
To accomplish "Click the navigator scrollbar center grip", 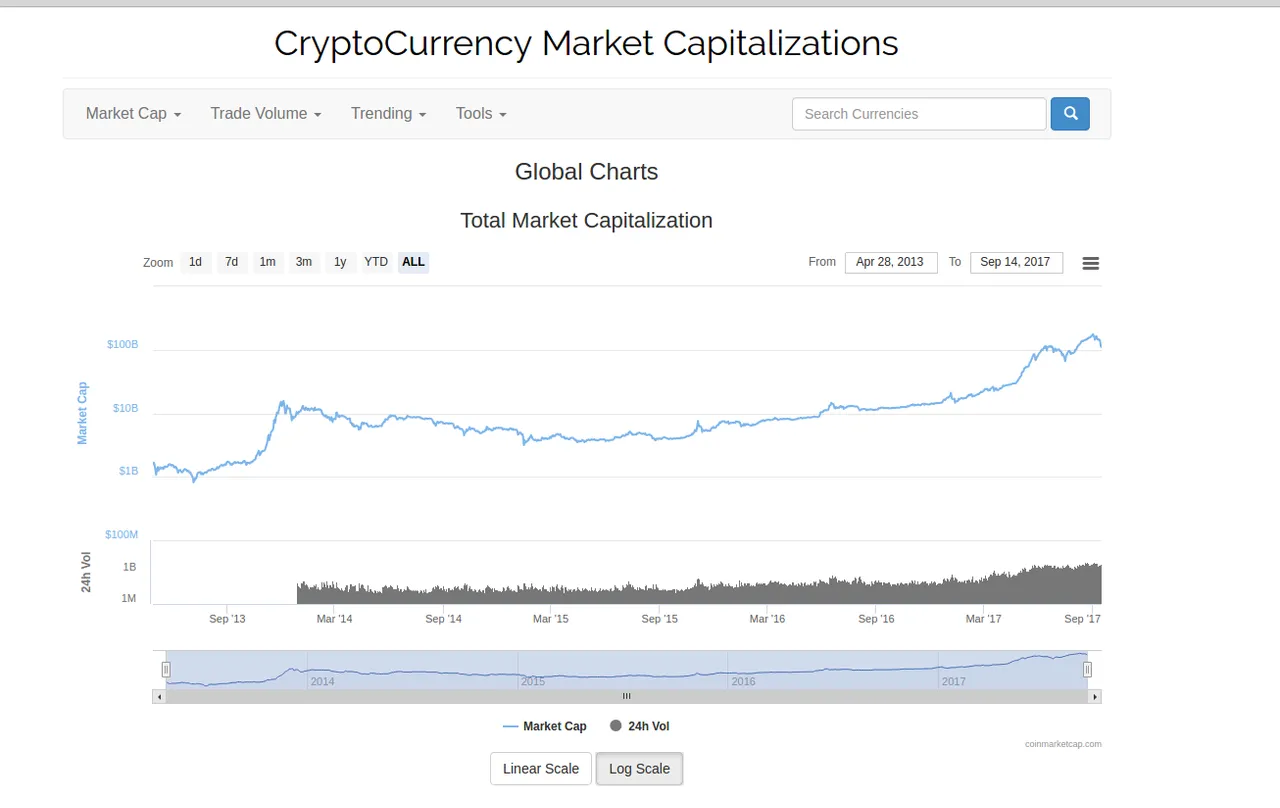I will [627, 697].
